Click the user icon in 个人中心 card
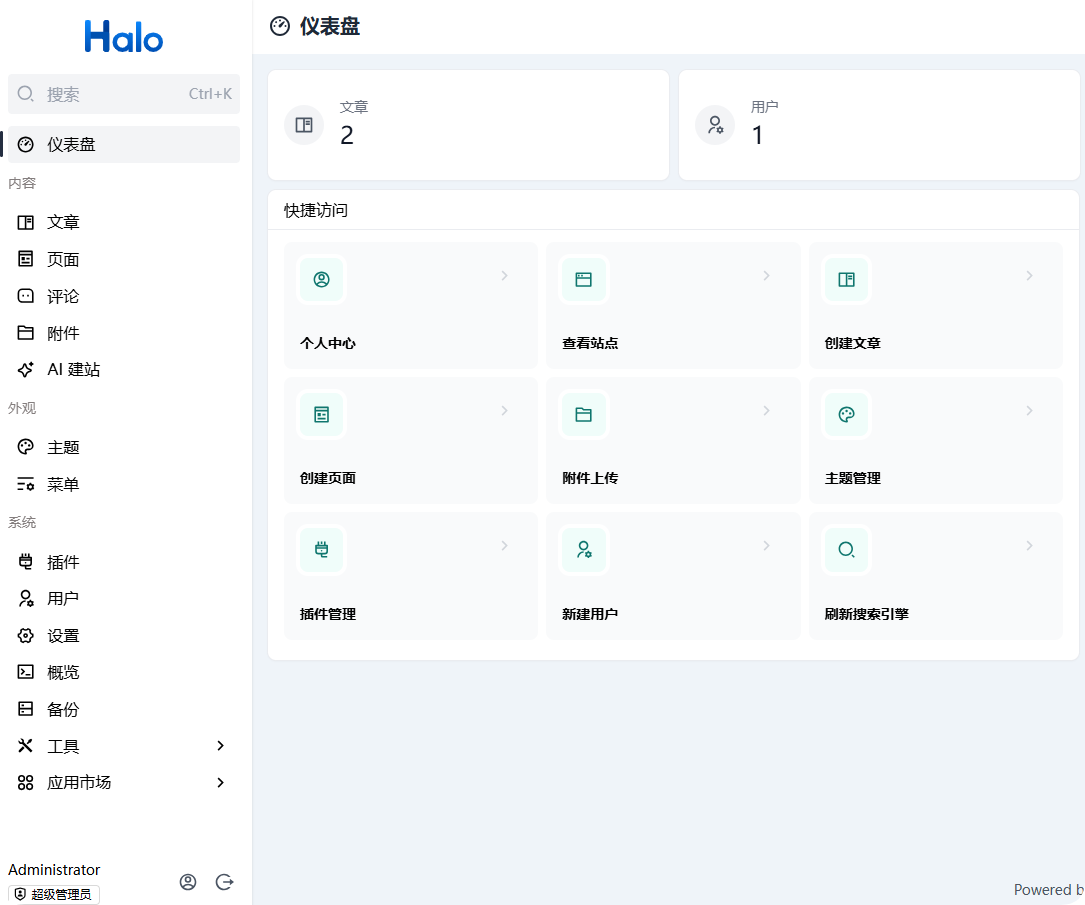This screenshot has height=905, width=1085. coord(322,280)
